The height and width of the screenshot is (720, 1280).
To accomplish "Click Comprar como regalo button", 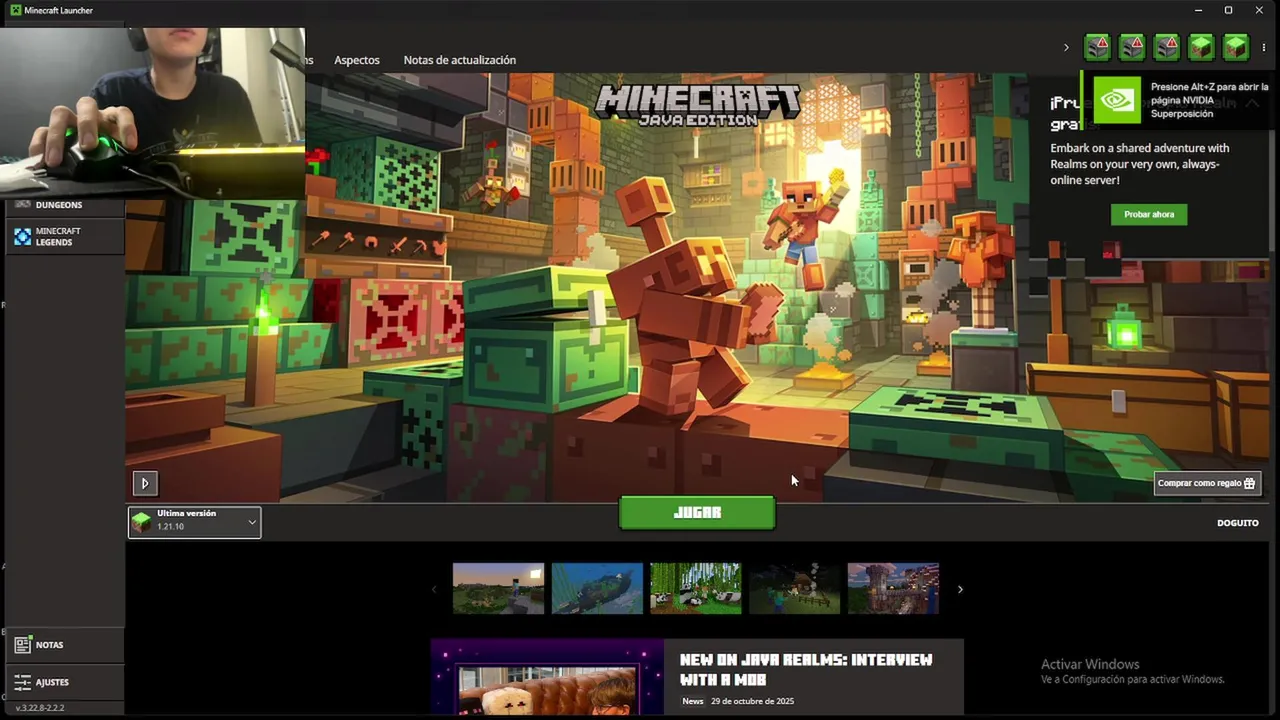I will 1205,483.
